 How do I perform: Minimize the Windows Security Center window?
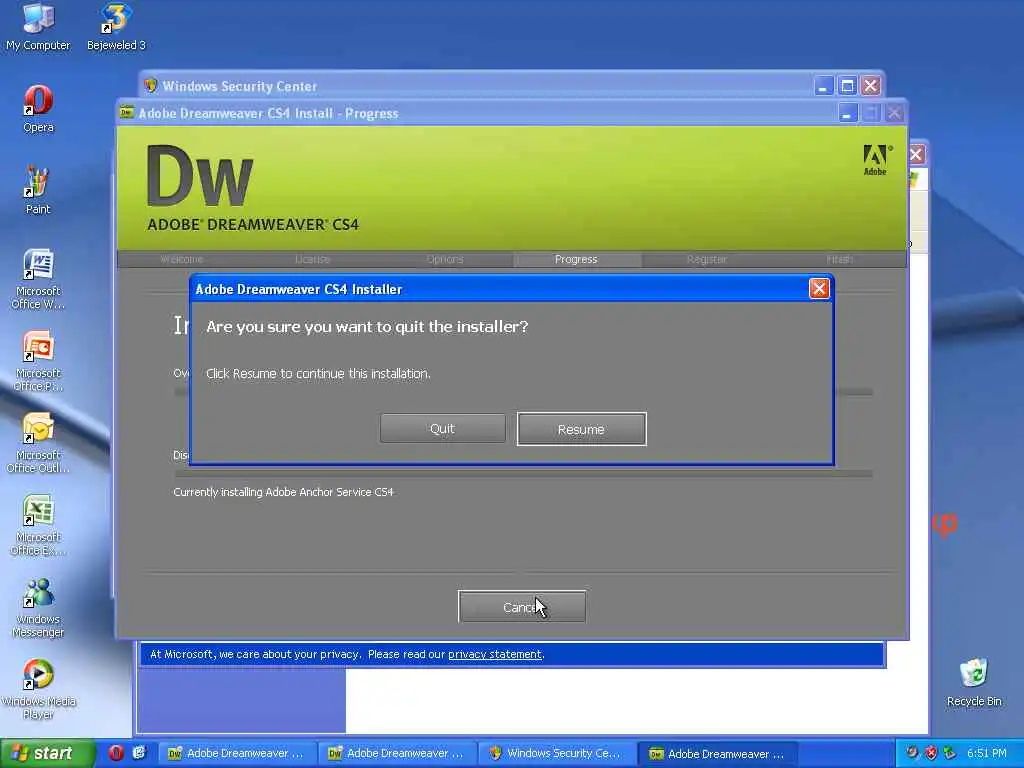tap(824, 86)
